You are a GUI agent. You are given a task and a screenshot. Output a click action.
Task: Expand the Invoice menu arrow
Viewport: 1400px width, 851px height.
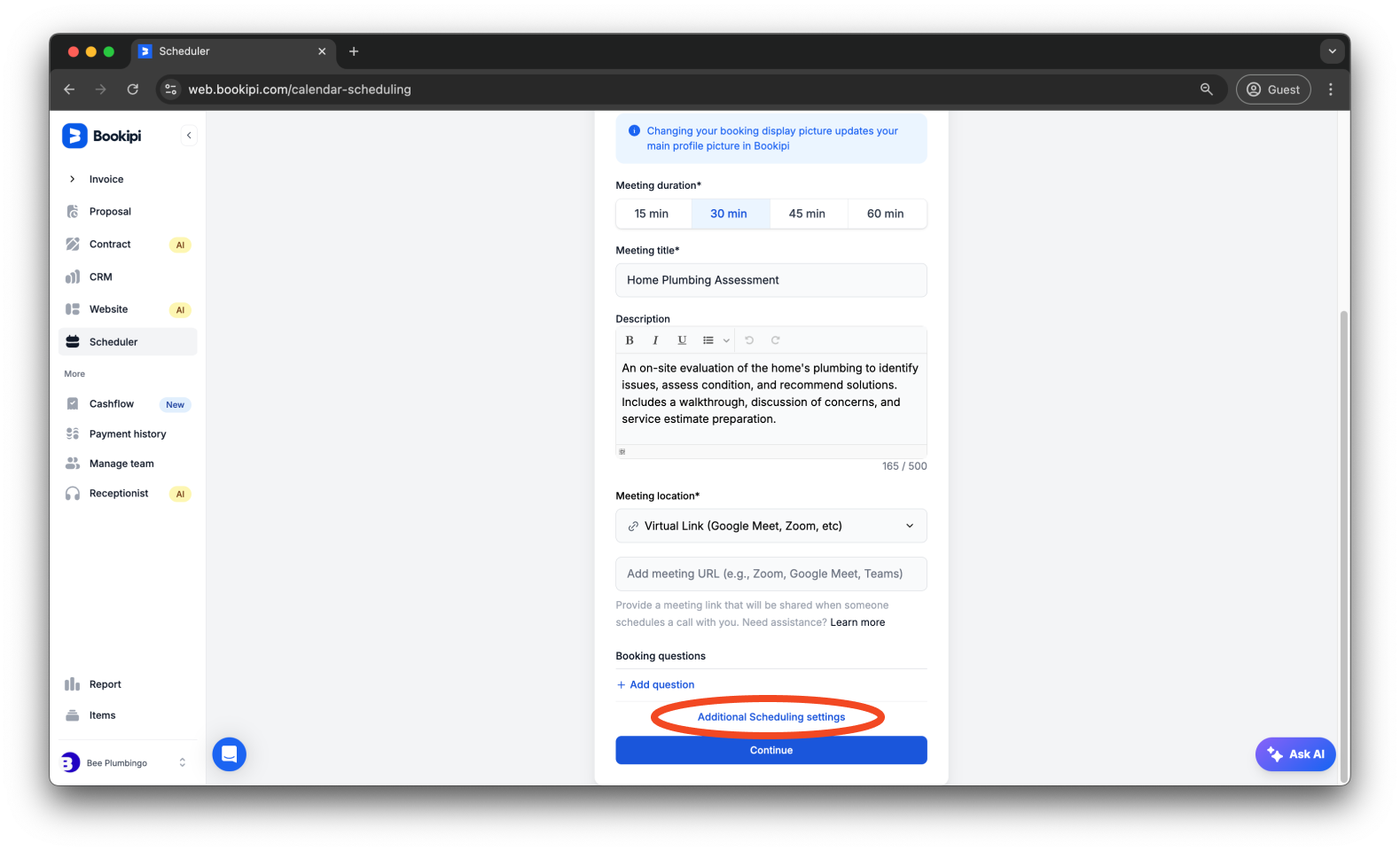pyautogui.click(x=72, y=179)
